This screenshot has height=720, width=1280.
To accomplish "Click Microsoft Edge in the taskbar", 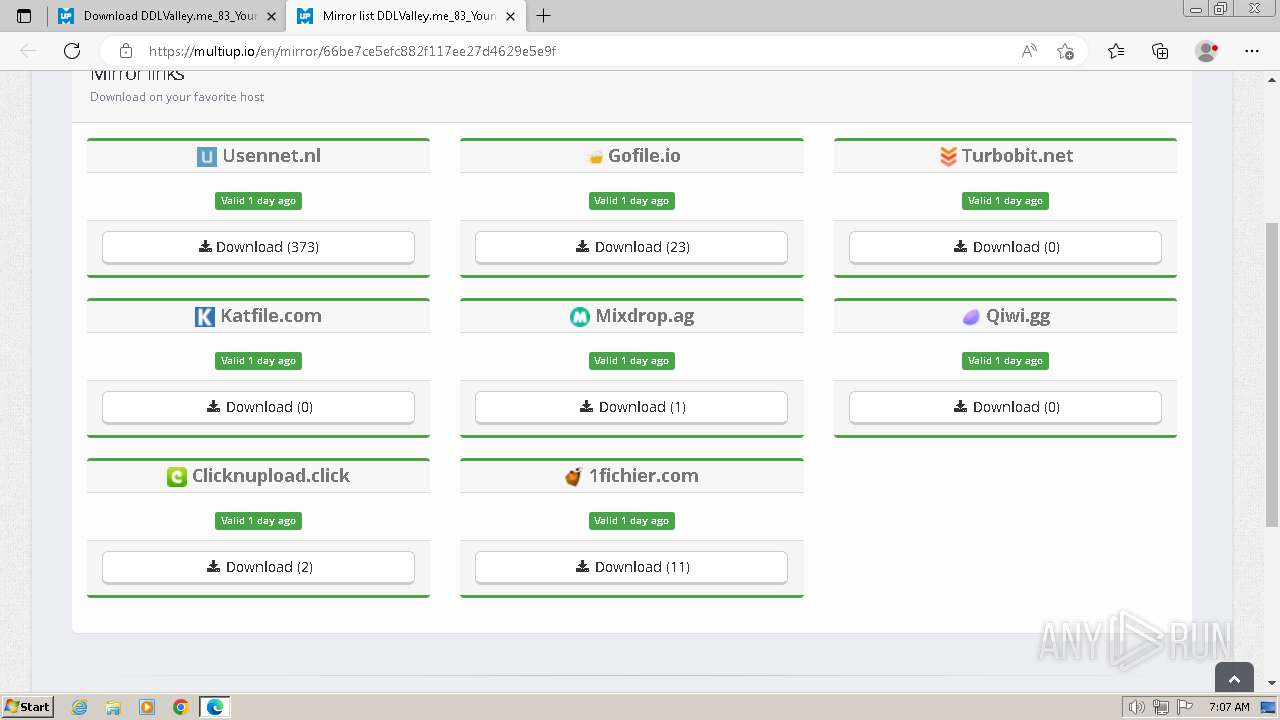I will click(x=215, y=707).
